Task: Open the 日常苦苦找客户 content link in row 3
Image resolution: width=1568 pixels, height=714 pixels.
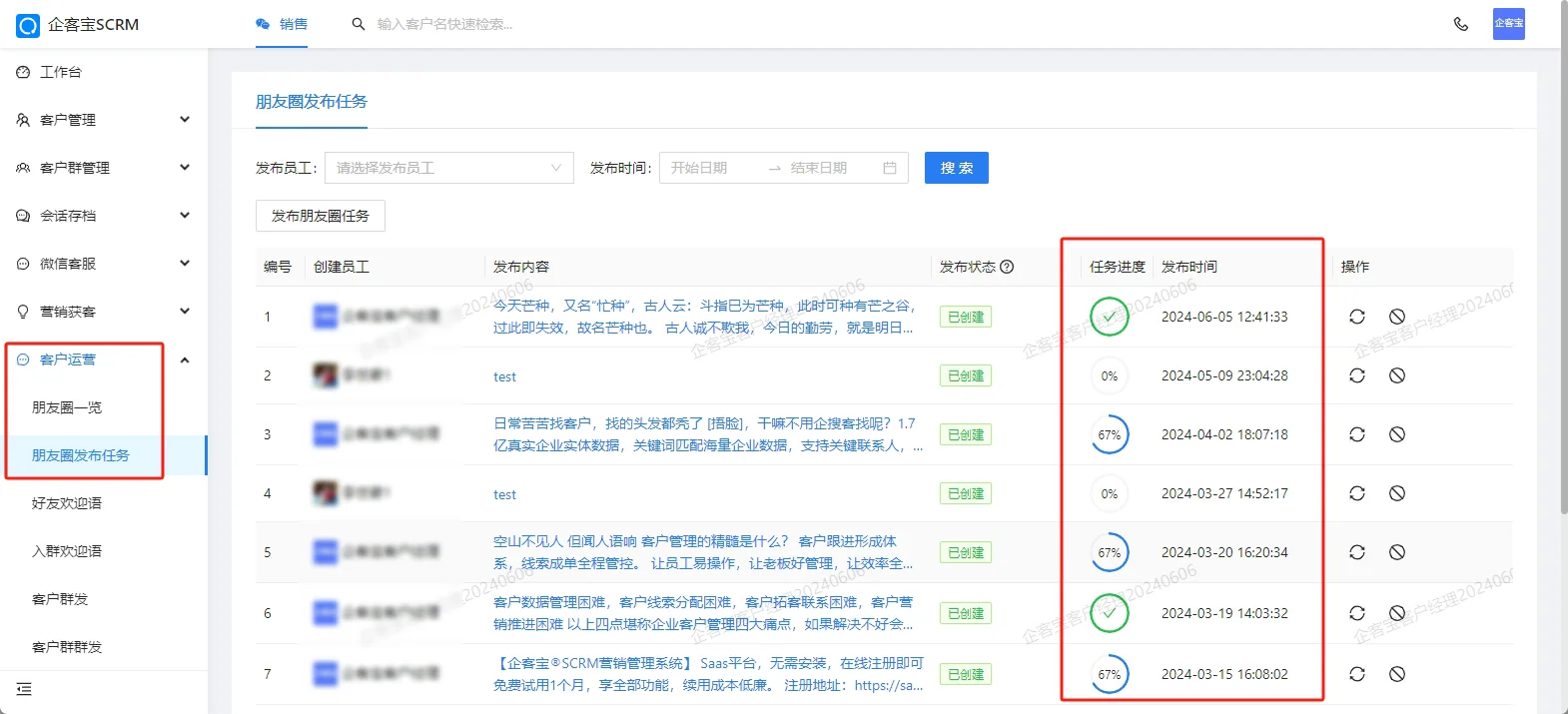Action: click(x=708, y=434)
